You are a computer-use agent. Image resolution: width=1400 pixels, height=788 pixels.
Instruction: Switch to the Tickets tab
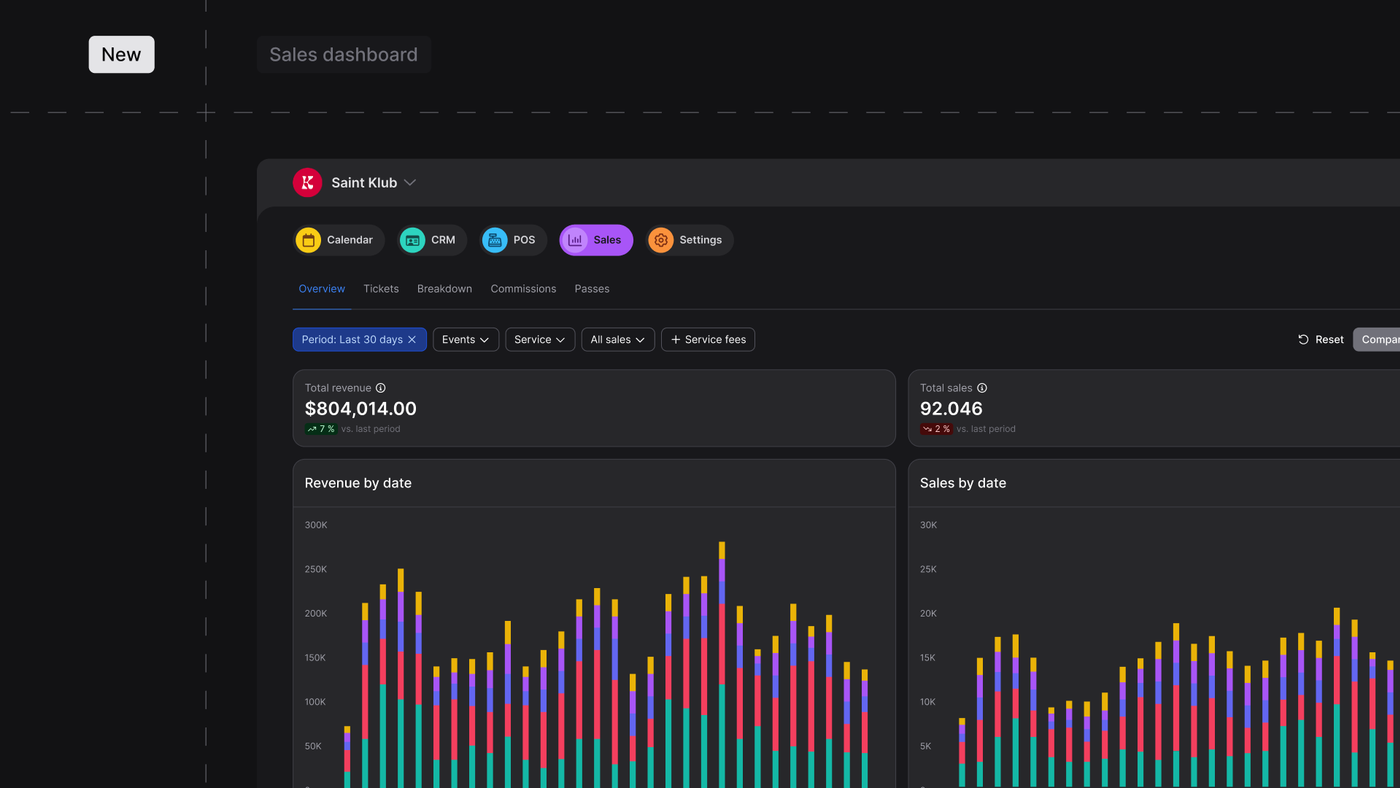(381, 289)
